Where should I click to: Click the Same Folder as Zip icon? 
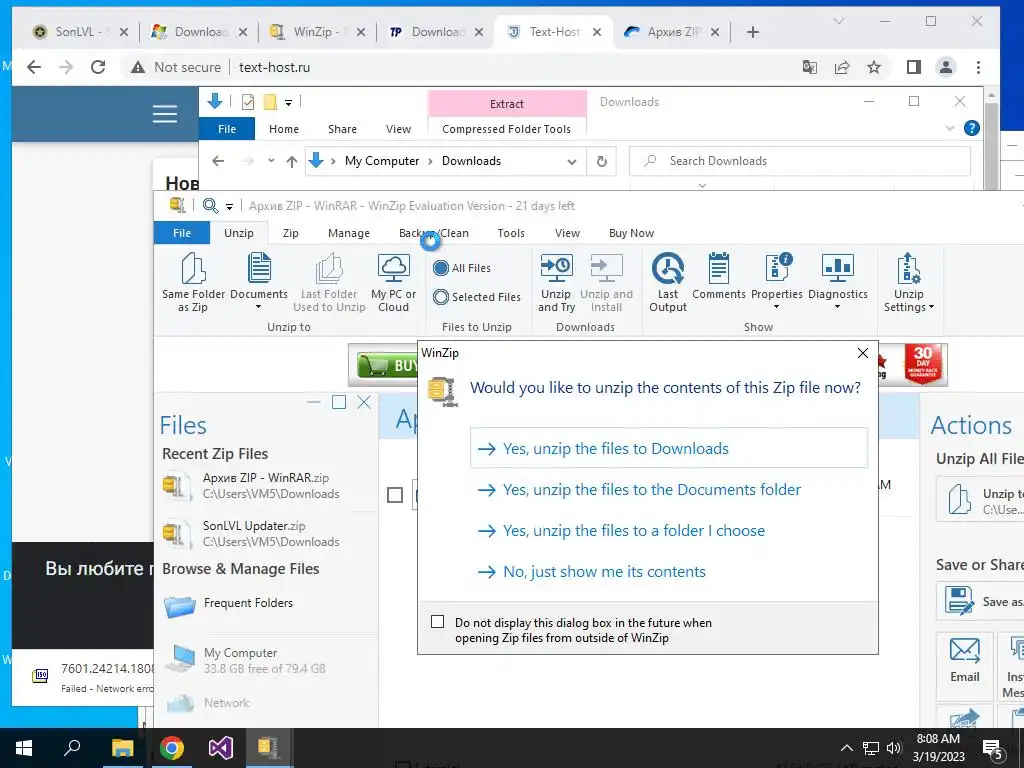193,268
